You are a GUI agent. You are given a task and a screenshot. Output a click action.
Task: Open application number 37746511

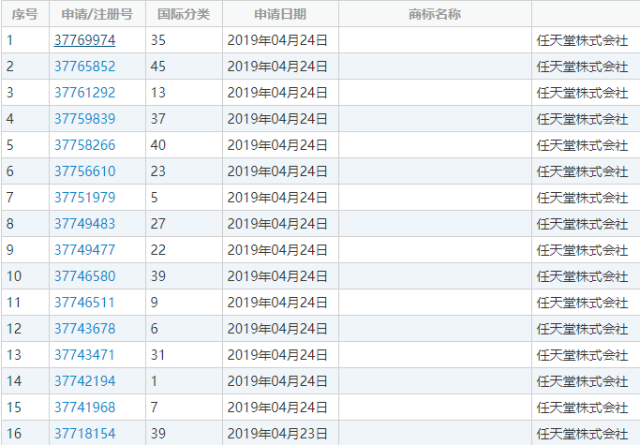pyautogui.click(x=84, y=303)
